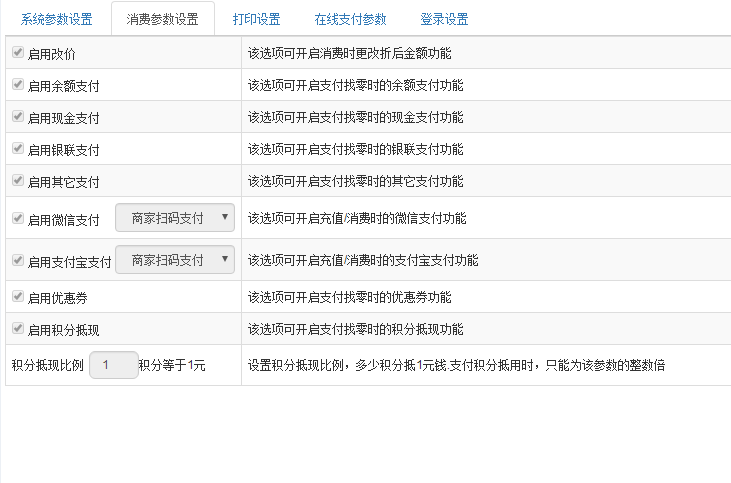The image size is (731, 483).
Task: Uncheck the 启用优惠券 checkbox
Action: pyautogui.click(x=17, y=296)
